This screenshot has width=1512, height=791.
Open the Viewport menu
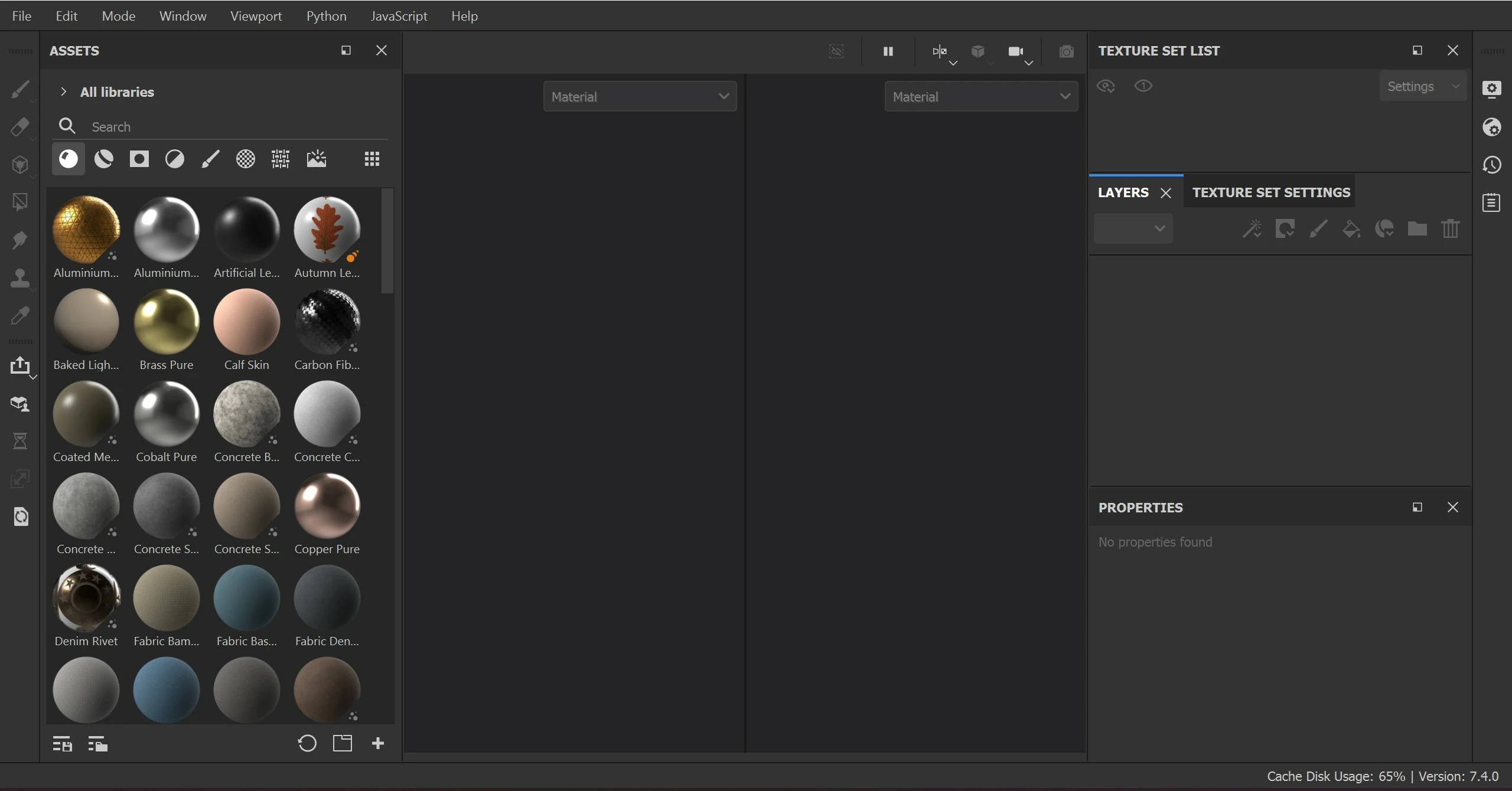256,16
